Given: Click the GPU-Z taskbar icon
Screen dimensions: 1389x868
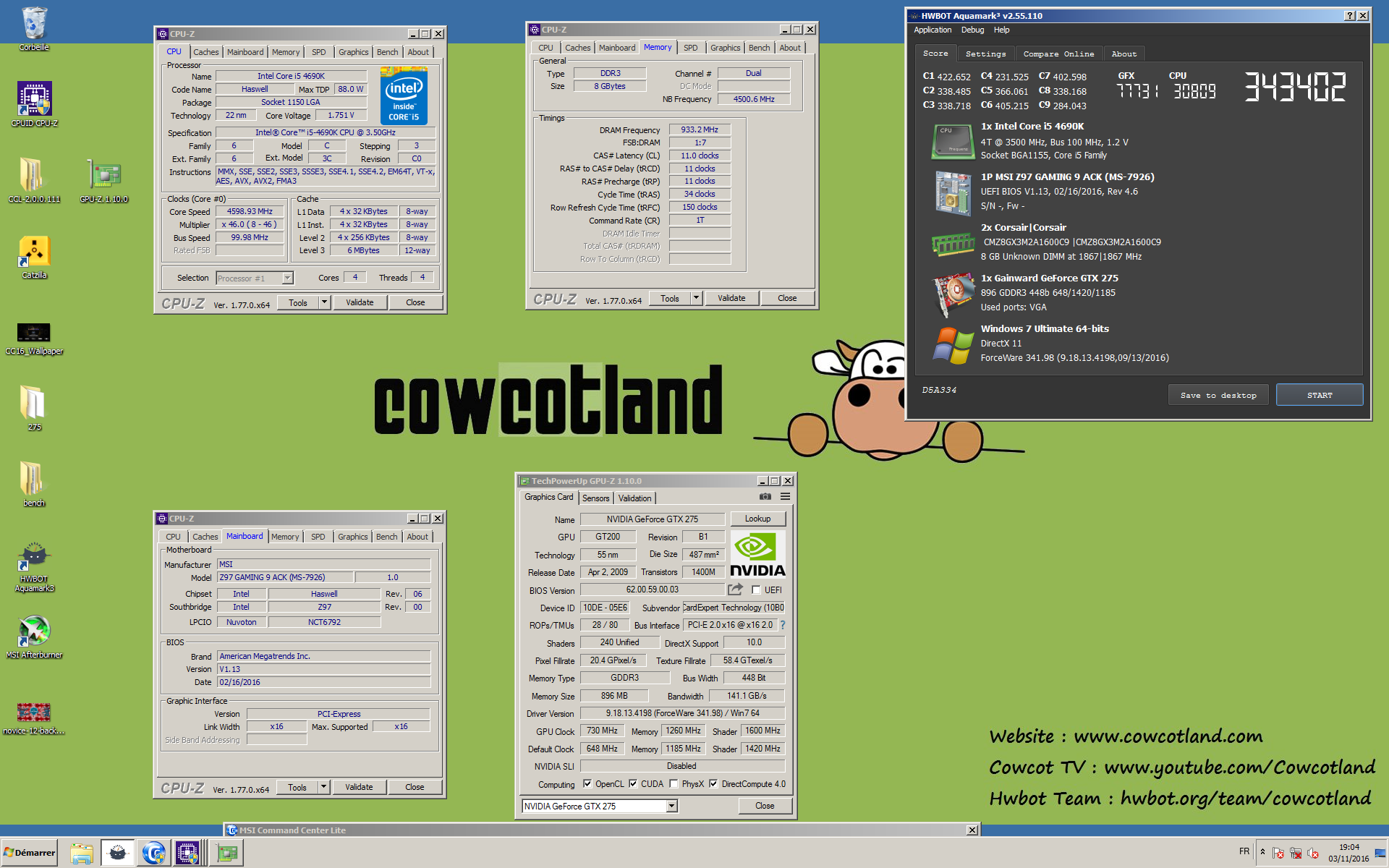Looking at the screenshot, I should [x=227, y=853].
